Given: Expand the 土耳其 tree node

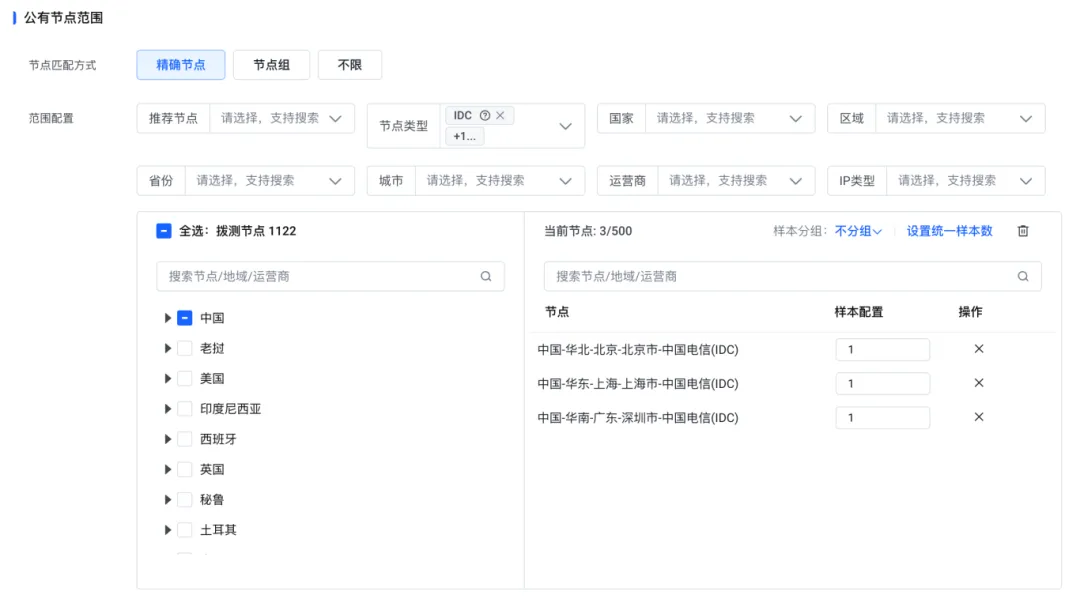Looking at the screenshot, I should tap(167, 530).
